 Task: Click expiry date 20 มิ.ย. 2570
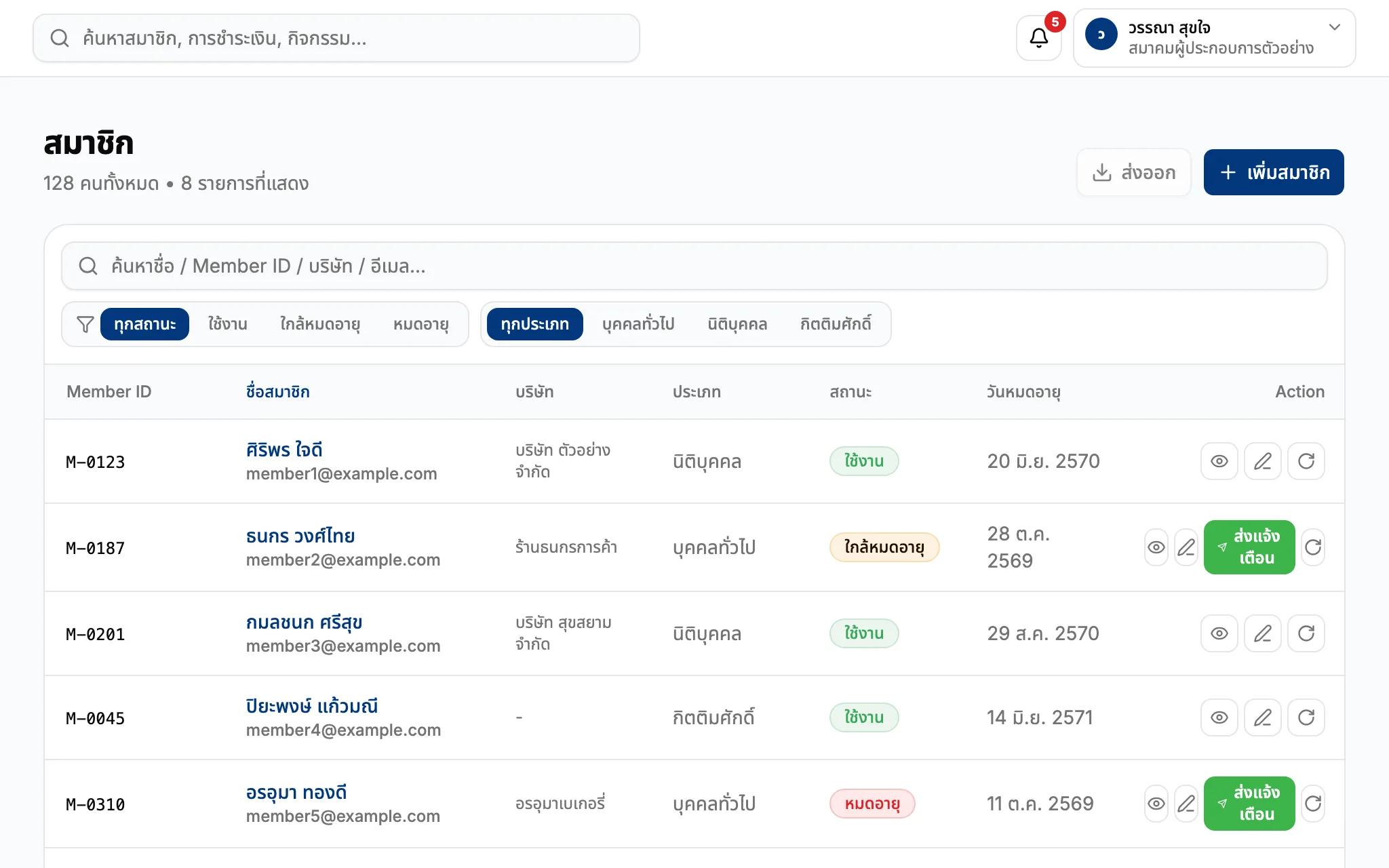[1043, 461]
